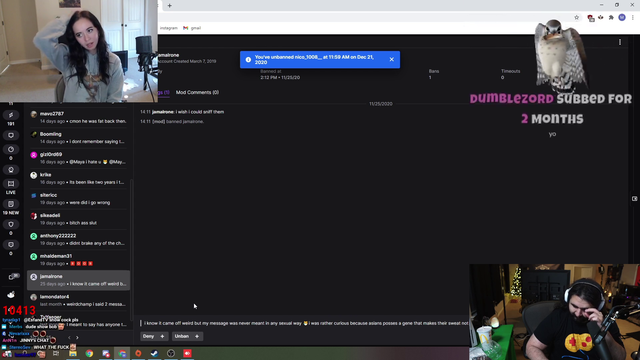This screenshot has height=360, width=640.
Task: Select jamalrone unban request row
Action: (78, 280)
